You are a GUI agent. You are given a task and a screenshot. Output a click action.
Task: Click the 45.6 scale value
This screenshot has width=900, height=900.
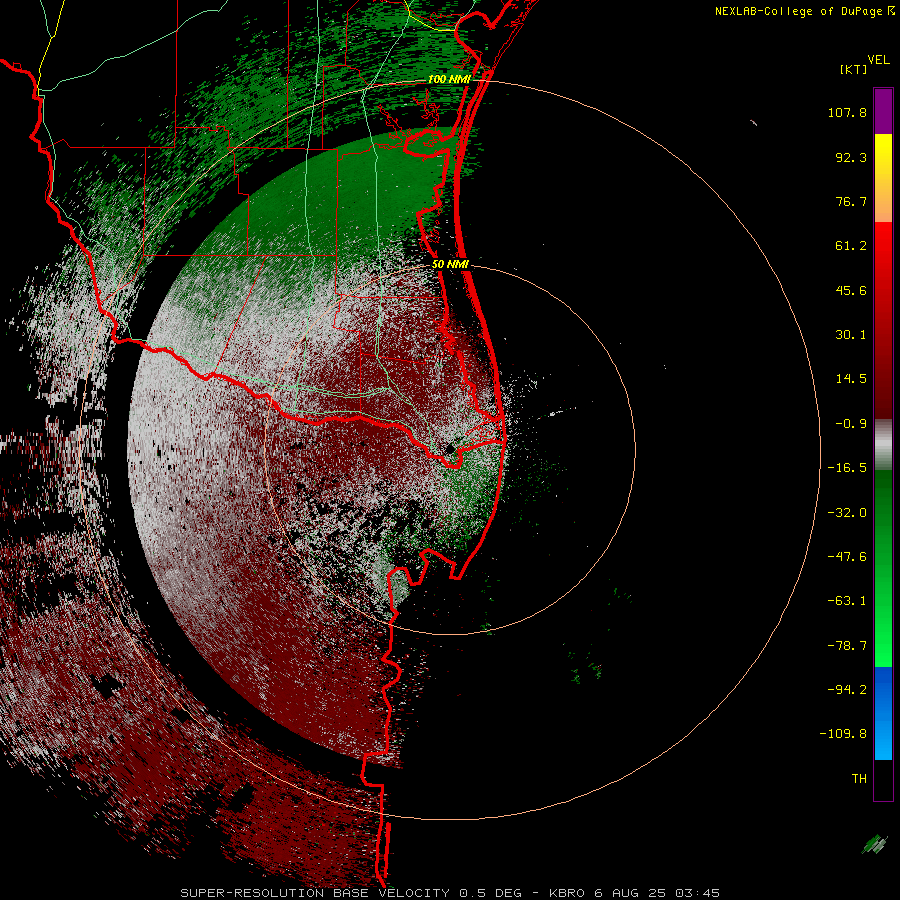(851, 290)
